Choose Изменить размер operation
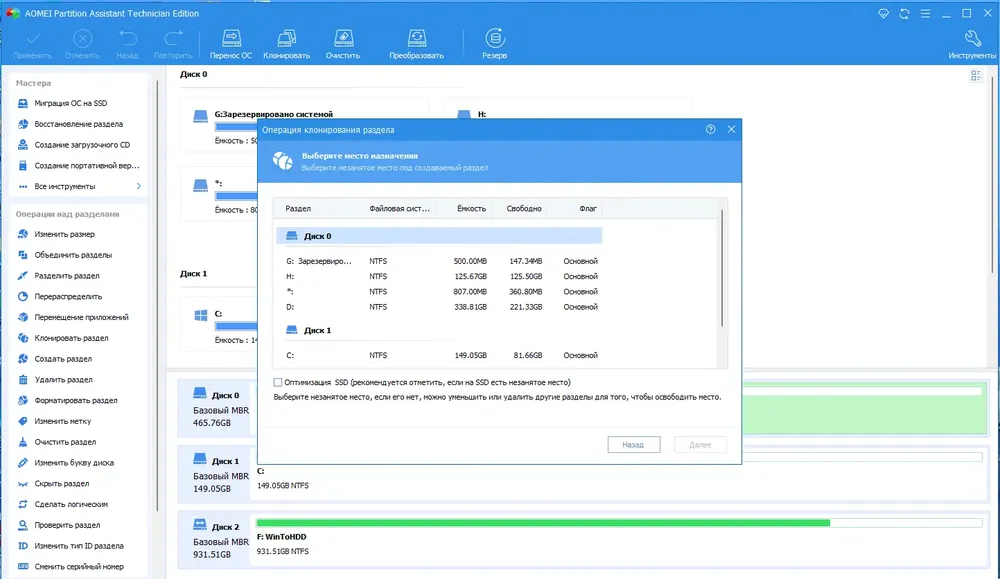This screenshot has width=1000, height=579. point(64,234)
